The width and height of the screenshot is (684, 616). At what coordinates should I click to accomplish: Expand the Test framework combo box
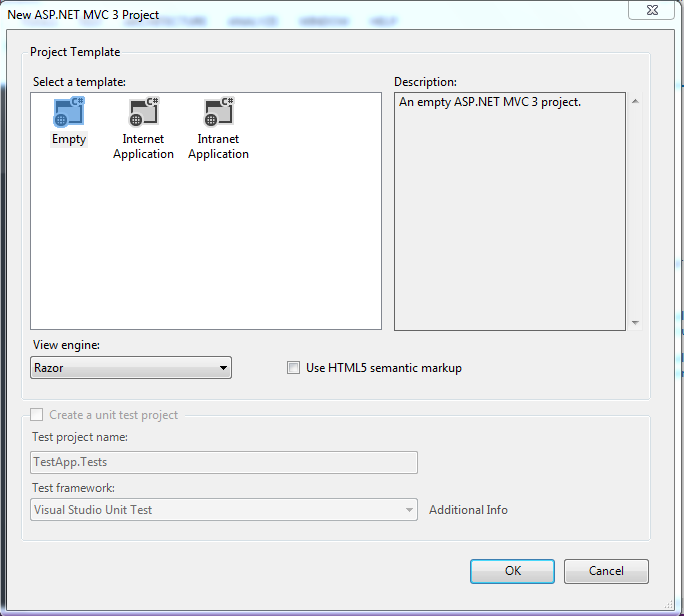click(224, 510)
